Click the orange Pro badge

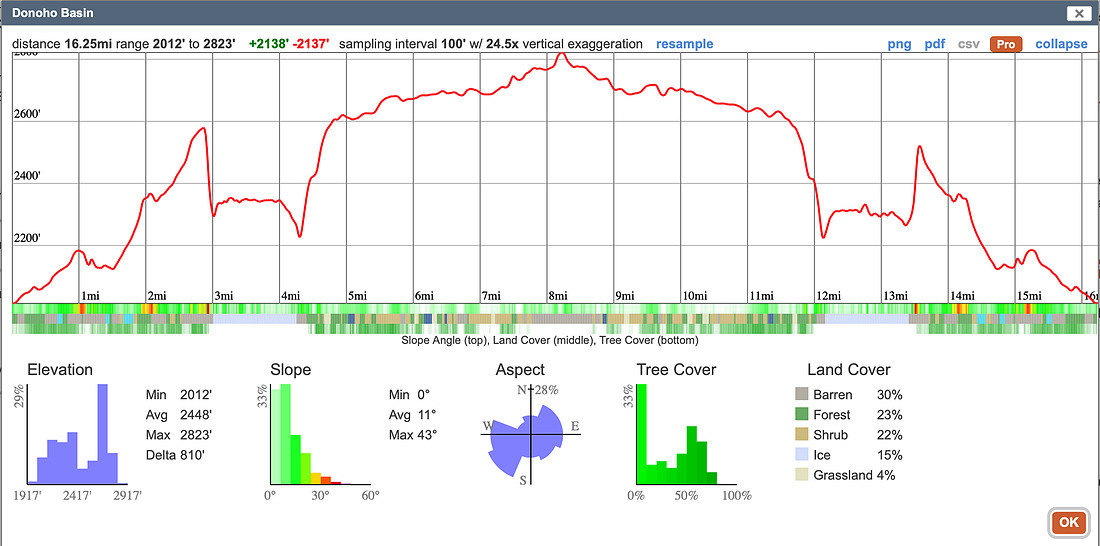coord(1005,44)
